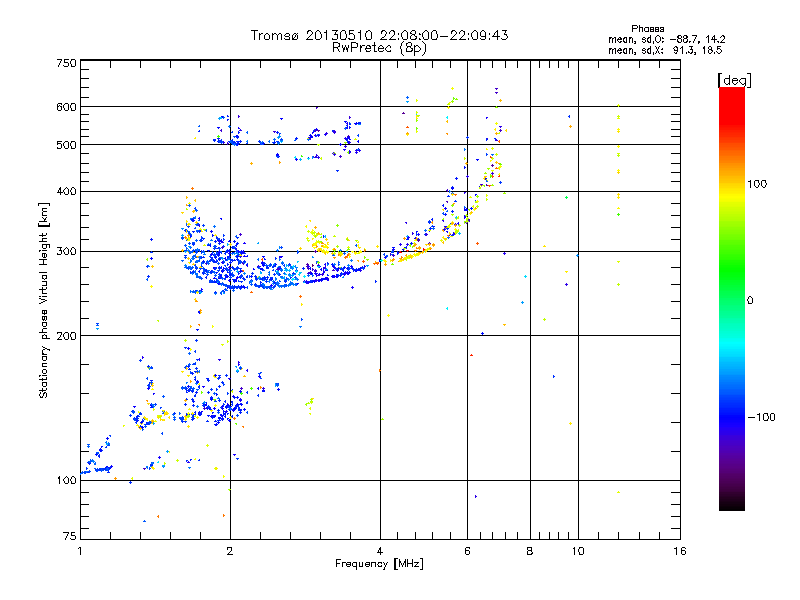Click the 'Phases' header text
The image size is (800, 600).
[647, 29]
